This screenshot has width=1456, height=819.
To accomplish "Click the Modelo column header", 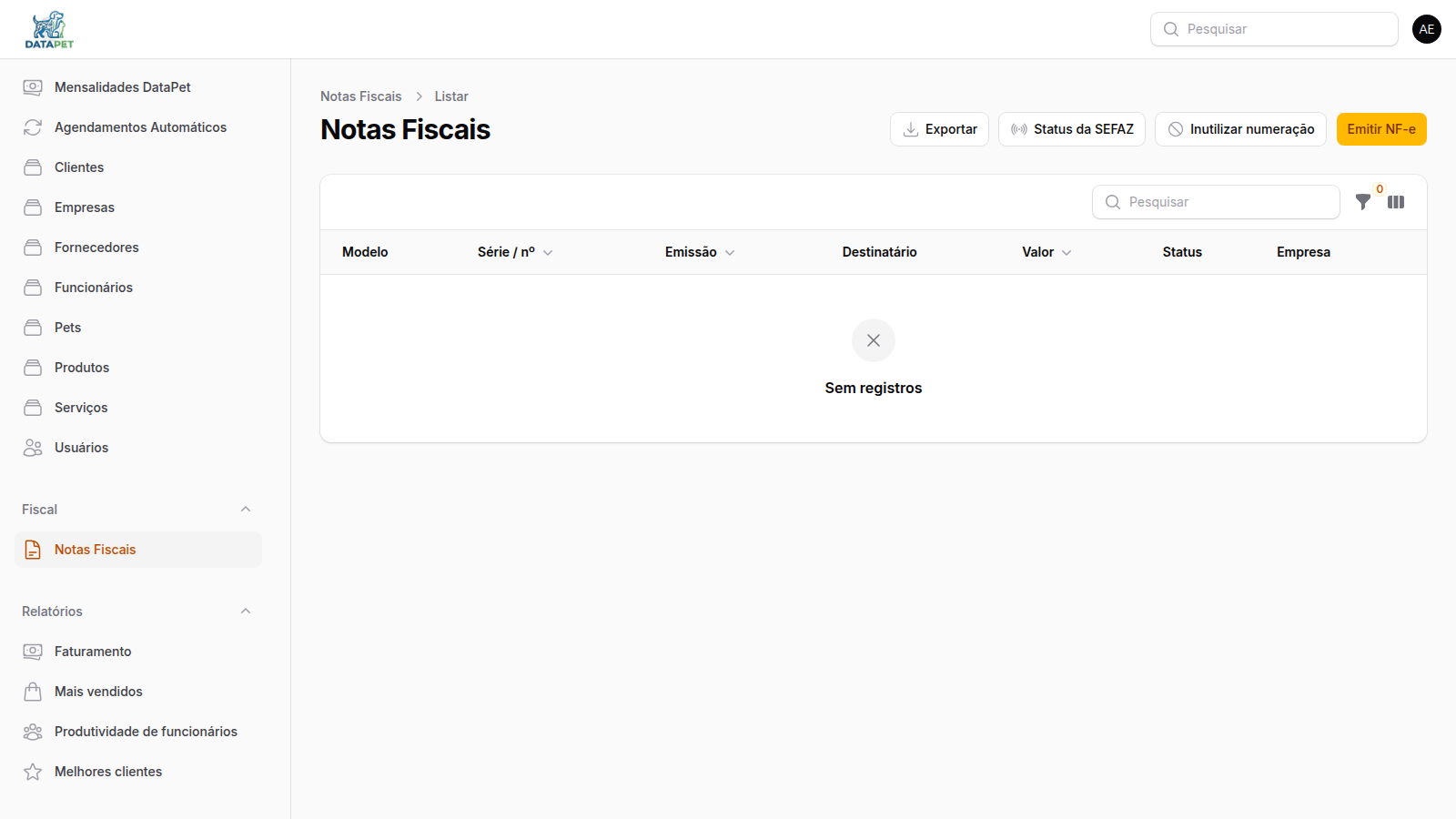I will [x=365, y=252].
